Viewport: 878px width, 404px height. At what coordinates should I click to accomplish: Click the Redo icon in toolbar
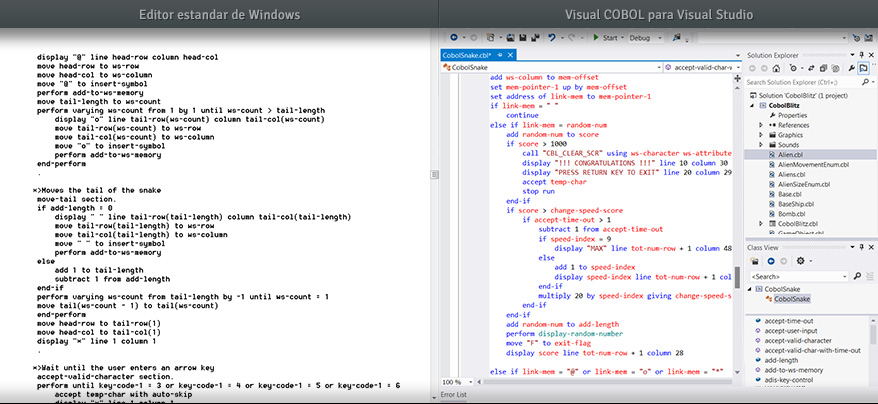(x=572, y=37)
